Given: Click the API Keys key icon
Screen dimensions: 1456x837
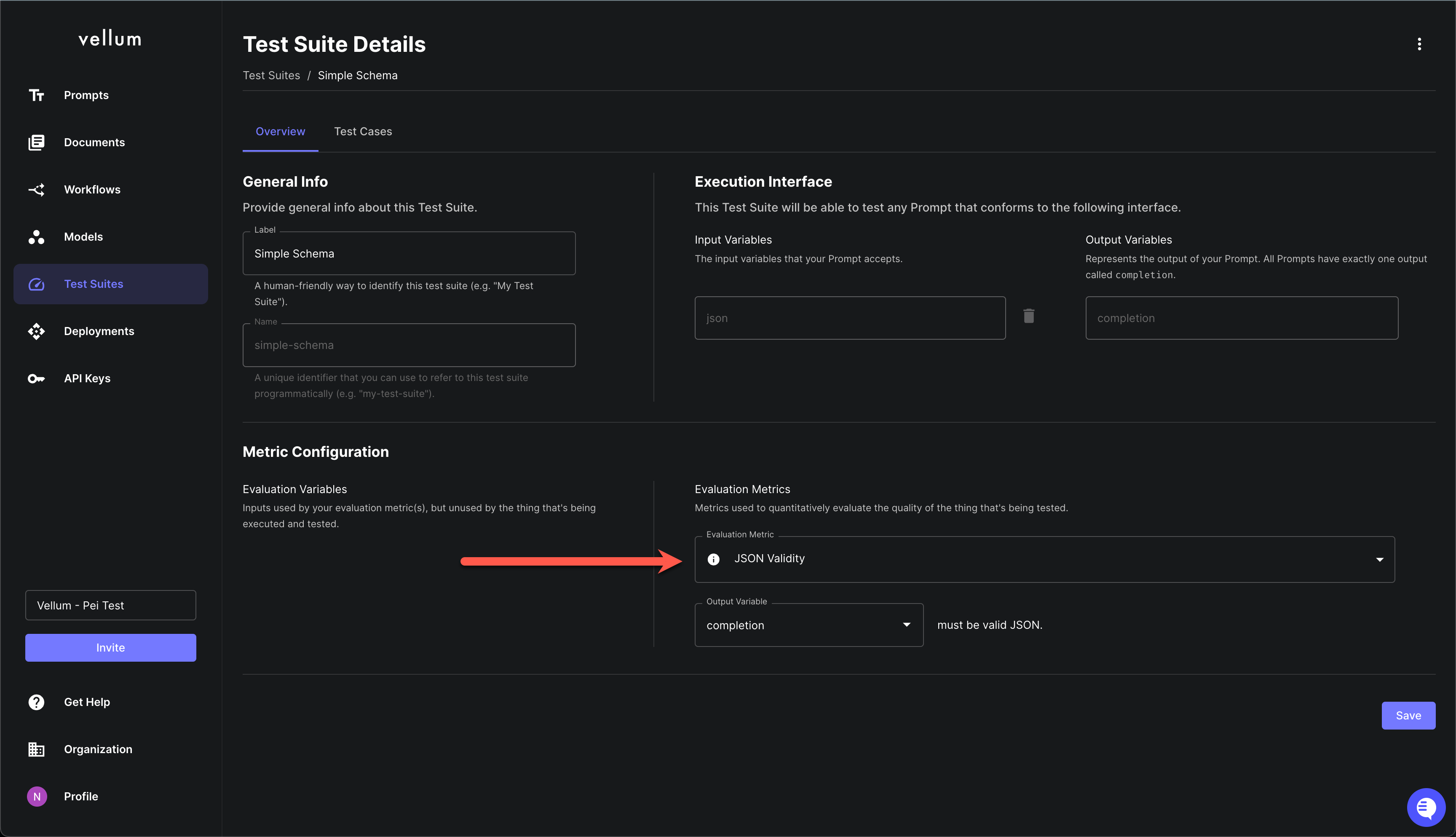Looking at the screenshot, I should 36,378.
